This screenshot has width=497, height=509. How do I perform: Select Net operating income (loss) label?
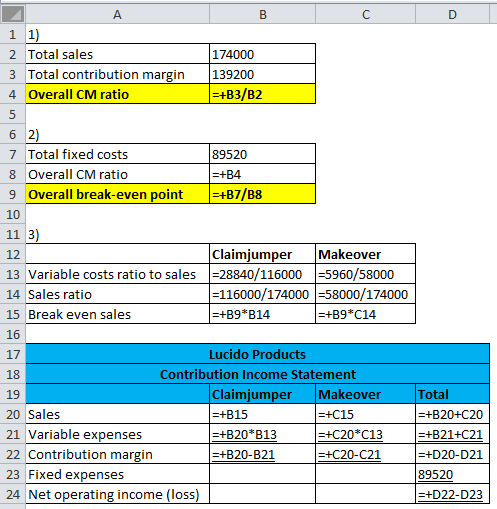[x=118, y=494]
